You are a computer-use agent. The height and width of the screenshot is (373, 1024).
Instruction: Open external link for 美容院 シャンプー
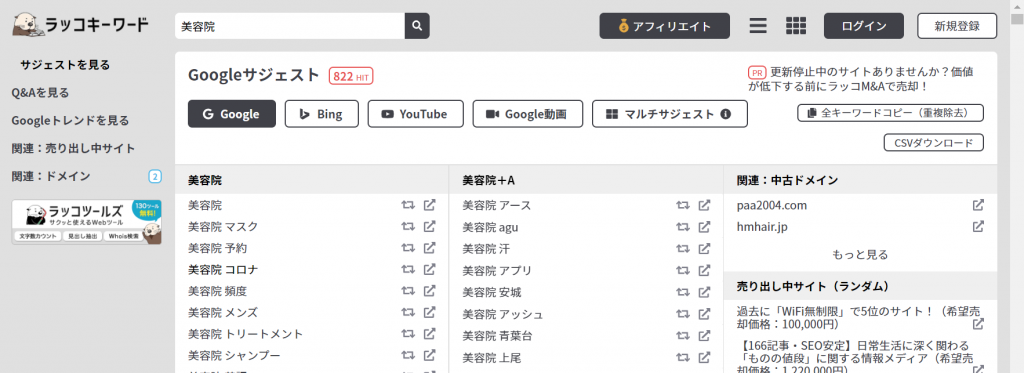(x=429, y=355)
